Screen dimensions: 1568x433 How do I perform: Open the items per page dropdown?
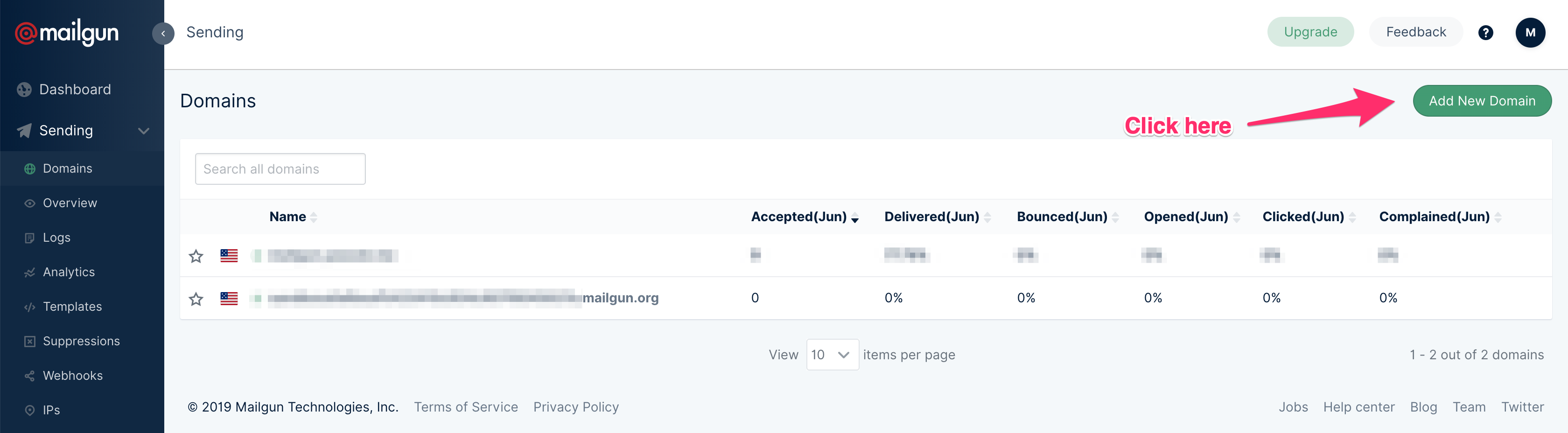pos(832,355)
